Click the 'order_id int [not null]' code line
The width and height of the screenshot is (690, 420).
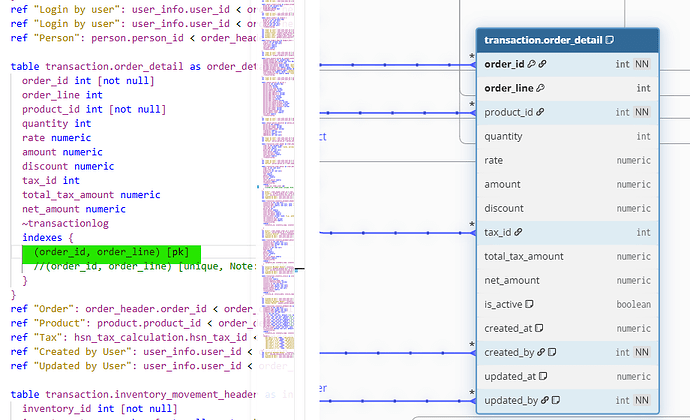tap(88, 81)
